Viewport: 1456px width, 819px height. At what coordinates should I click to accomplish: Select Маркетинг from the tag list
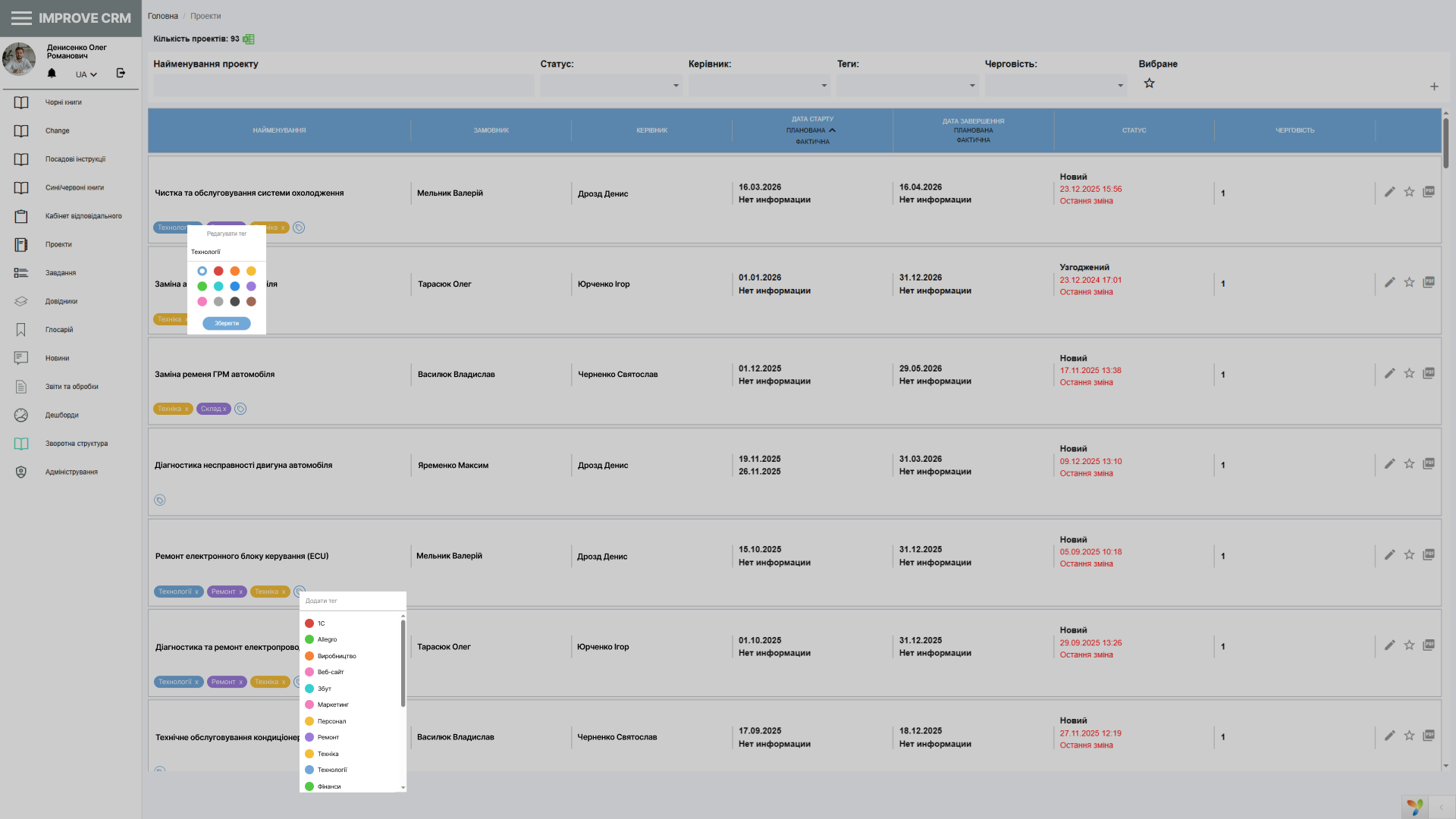332,705
